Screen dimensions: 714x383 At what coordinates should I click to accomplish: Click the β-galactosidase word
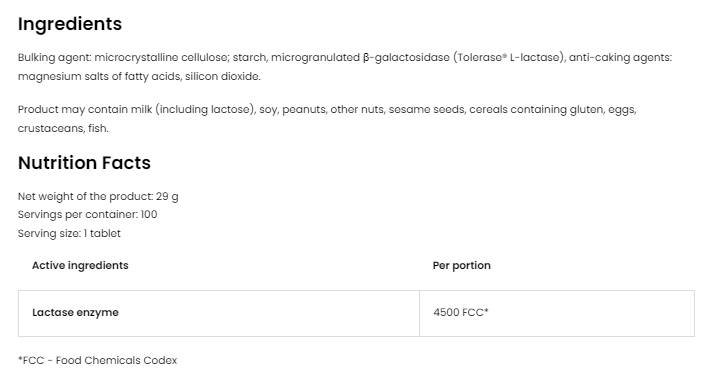pos(406,57)
